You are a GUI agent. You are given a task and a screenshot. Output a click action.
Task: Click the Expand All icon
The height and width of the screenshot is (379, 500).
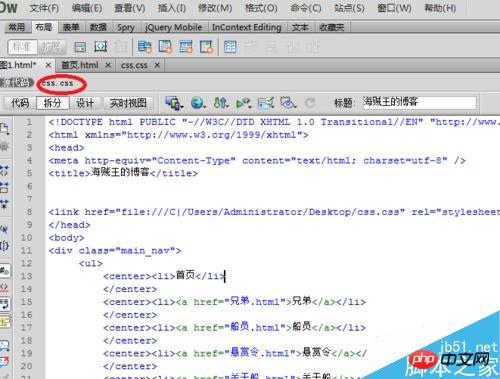click(x=4, y=203)
